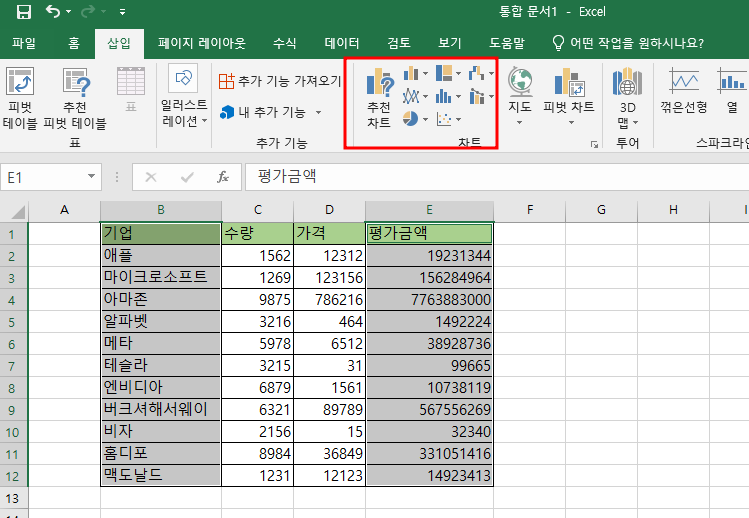Insert a 지도 map chart
The width and height of the screenshot is (749, 518).
(x=520, y=96)
